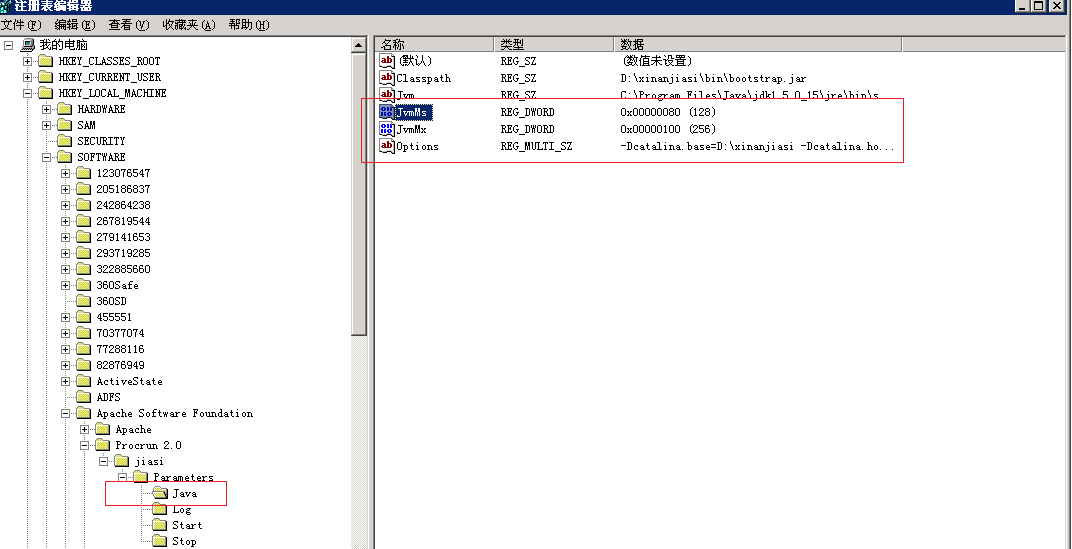Collapse the SOFTWARE key
The height and width of the screenshot is (549, 1072).
46,157
